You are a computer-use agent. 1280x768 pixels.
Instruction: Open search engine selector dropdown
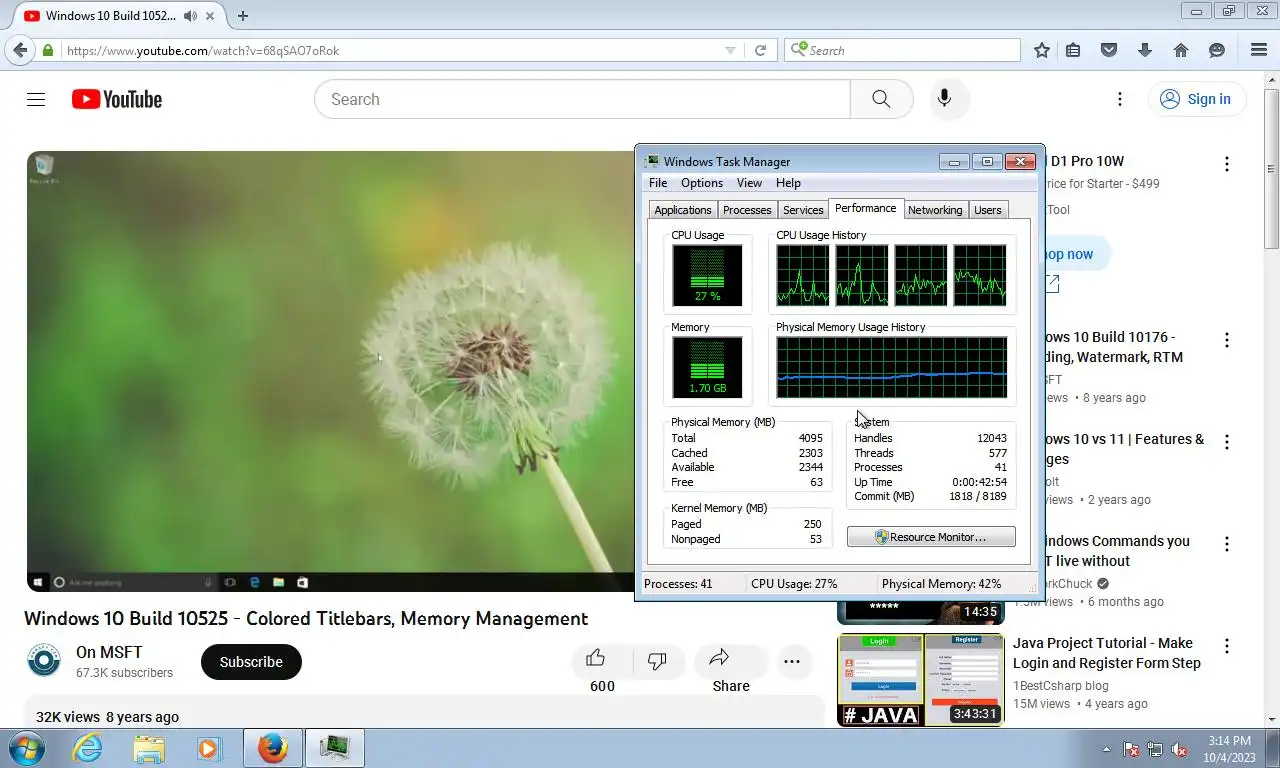pyautogui.click(x=798, y=50)
